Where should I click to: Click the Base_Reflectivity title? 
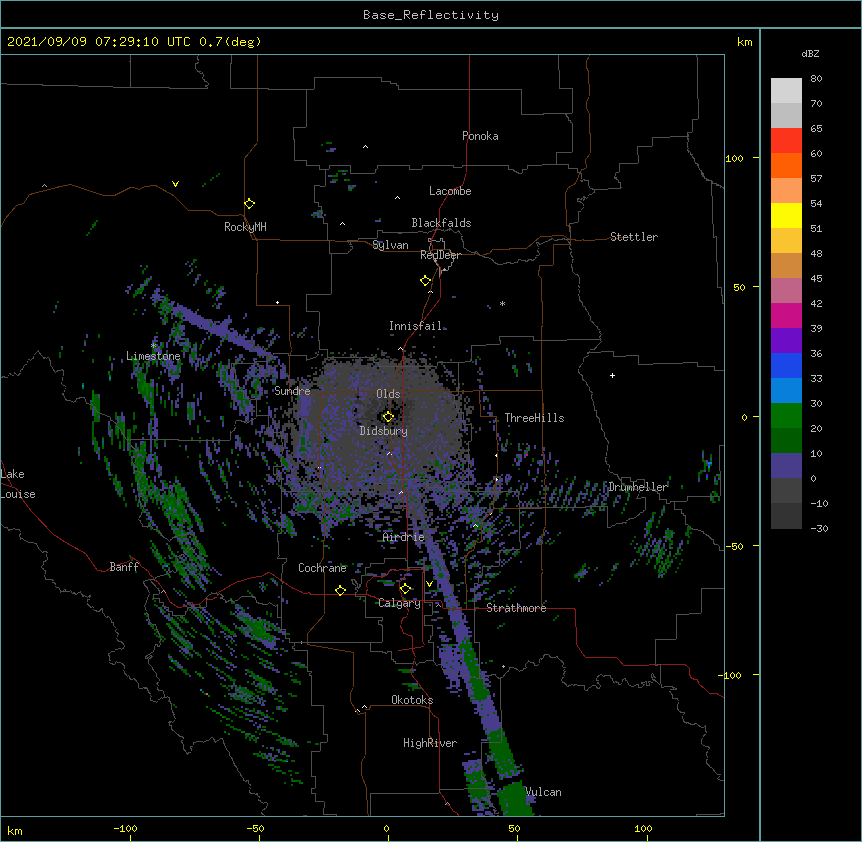[431, 15]
